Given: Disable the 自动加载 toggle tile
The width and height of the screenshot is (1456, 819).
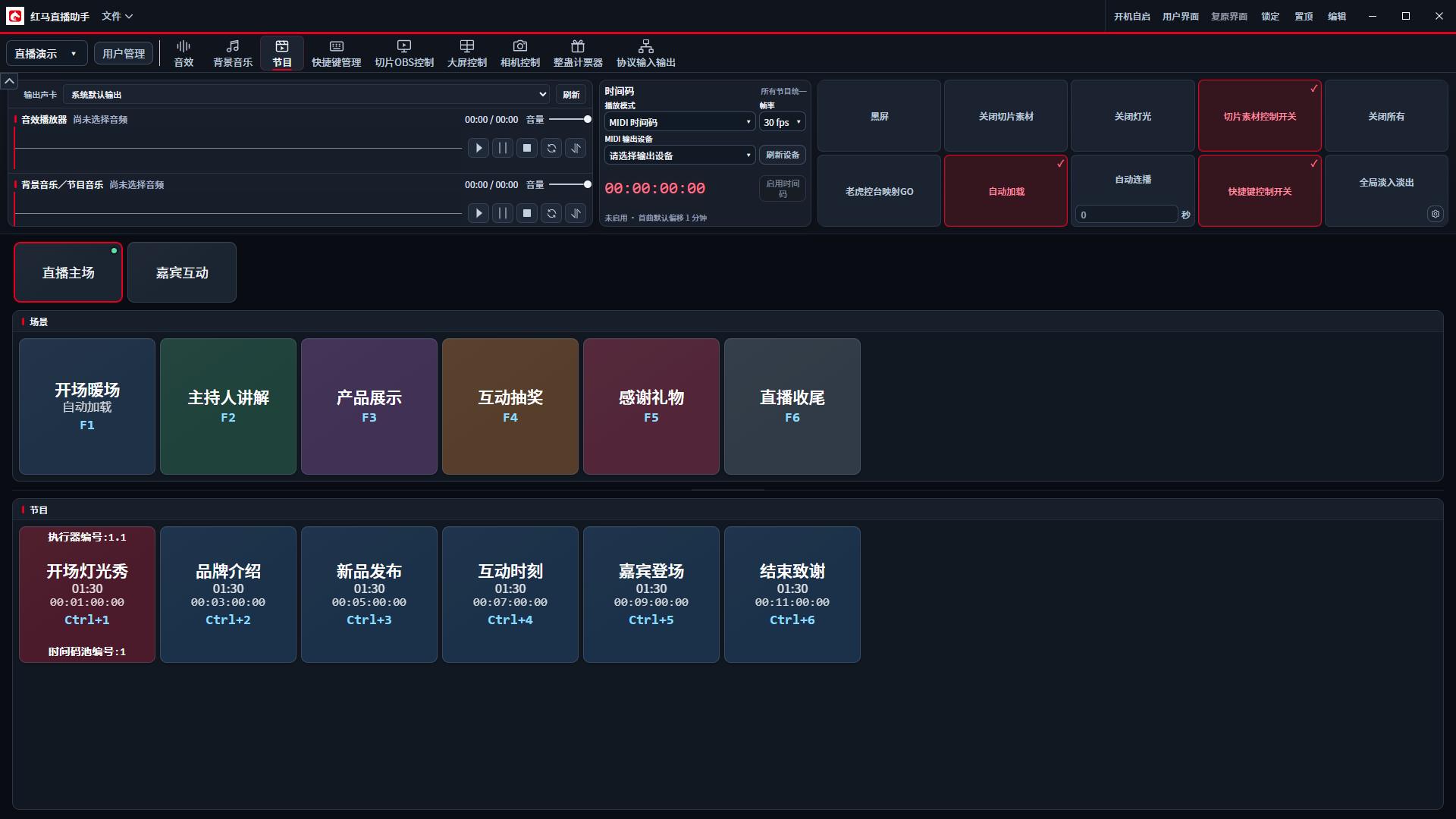Looking at the screenshot, I should coord(1006,191).
